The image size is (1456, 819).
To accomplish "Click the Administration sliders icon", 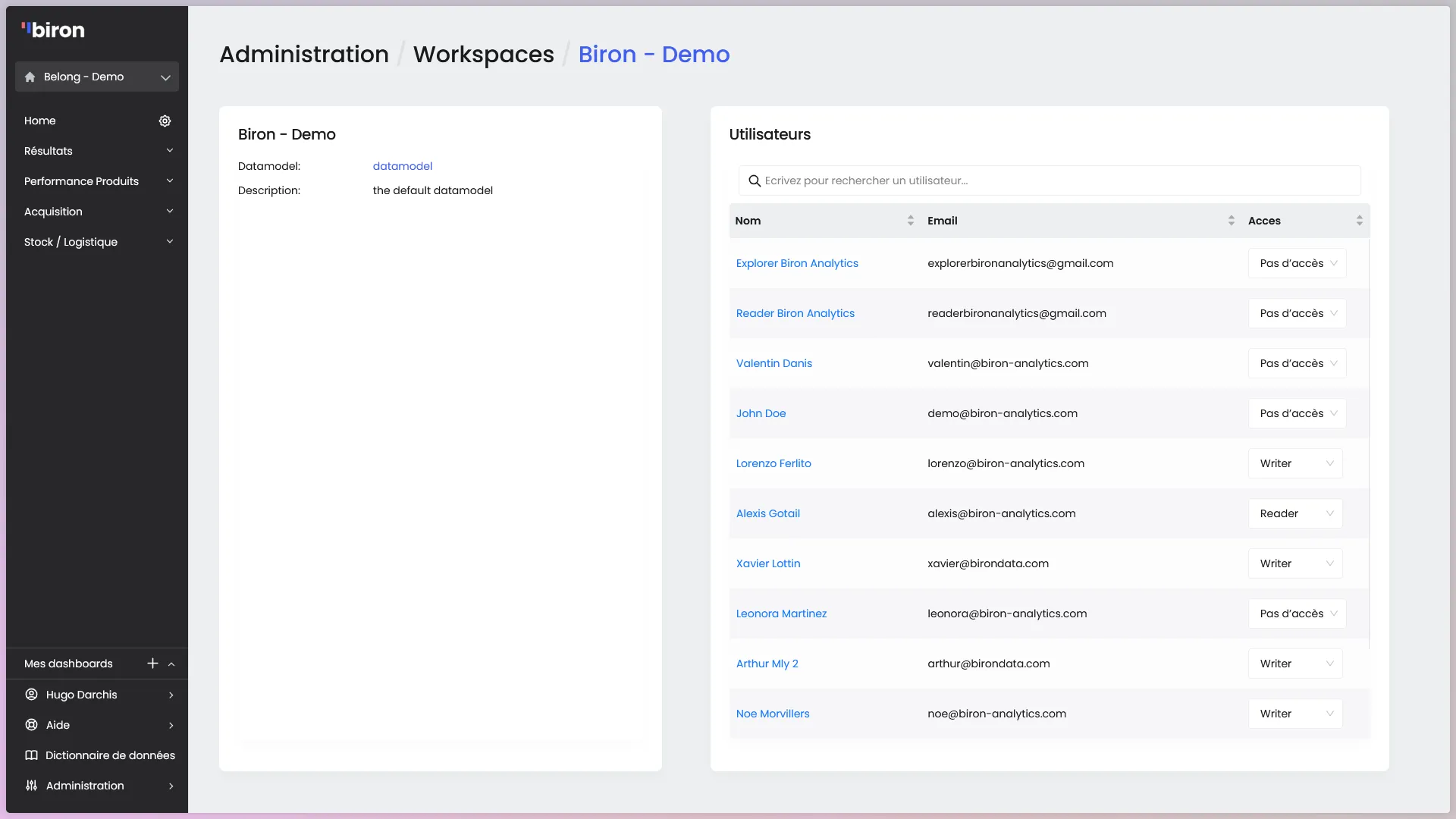I will click(x=31, y=785).
